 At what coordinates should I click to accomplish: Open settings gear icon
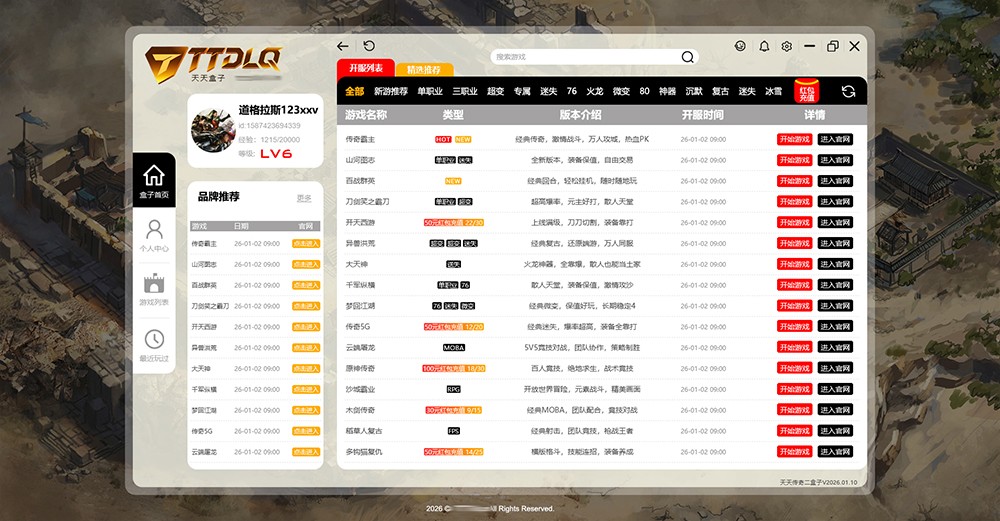tap(787, 46)
